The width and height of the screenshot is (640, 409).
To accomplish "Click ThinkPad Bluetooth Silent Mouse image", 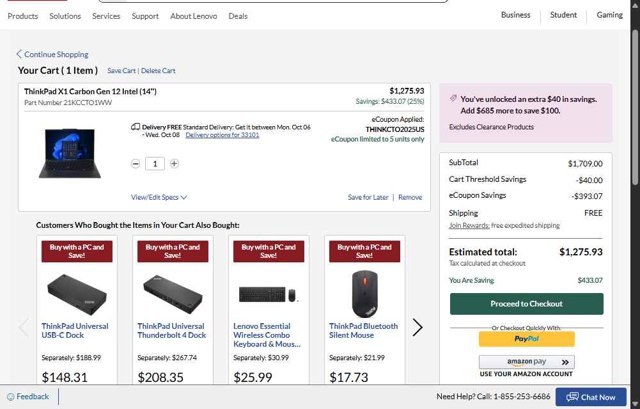I will [364, 294].
